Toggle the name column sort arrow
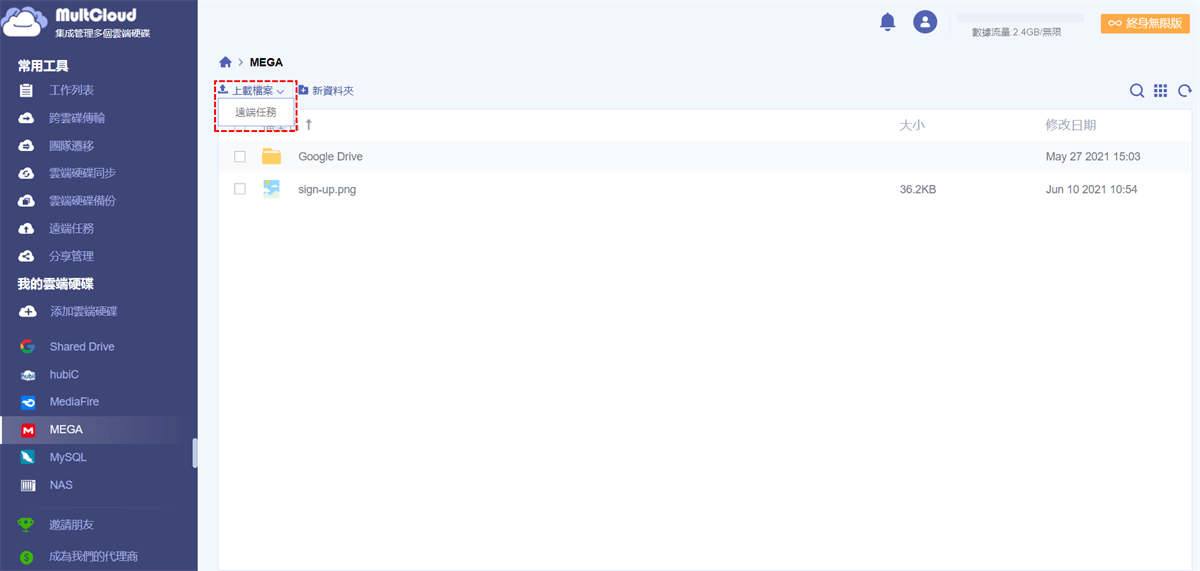This screenshot has height=571, width=1200. coord(309,125)
